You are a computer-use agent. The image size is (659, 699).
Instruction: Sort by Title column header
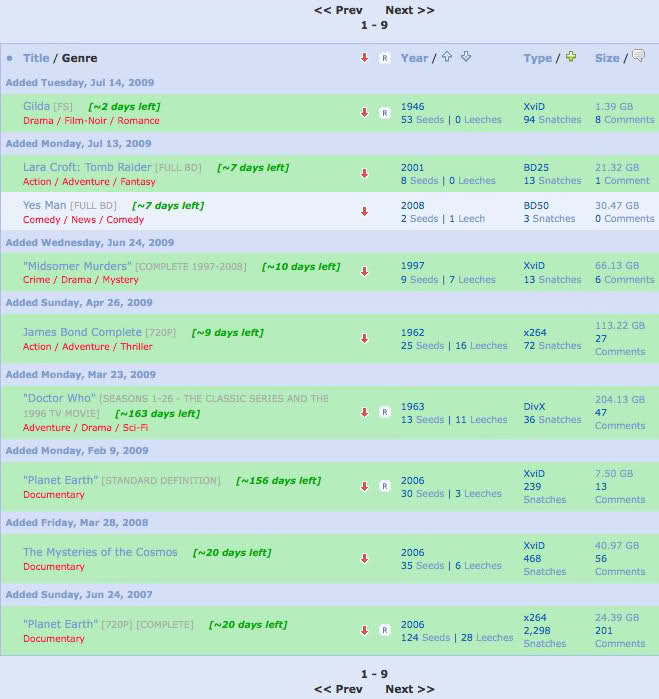pos(36,58)
